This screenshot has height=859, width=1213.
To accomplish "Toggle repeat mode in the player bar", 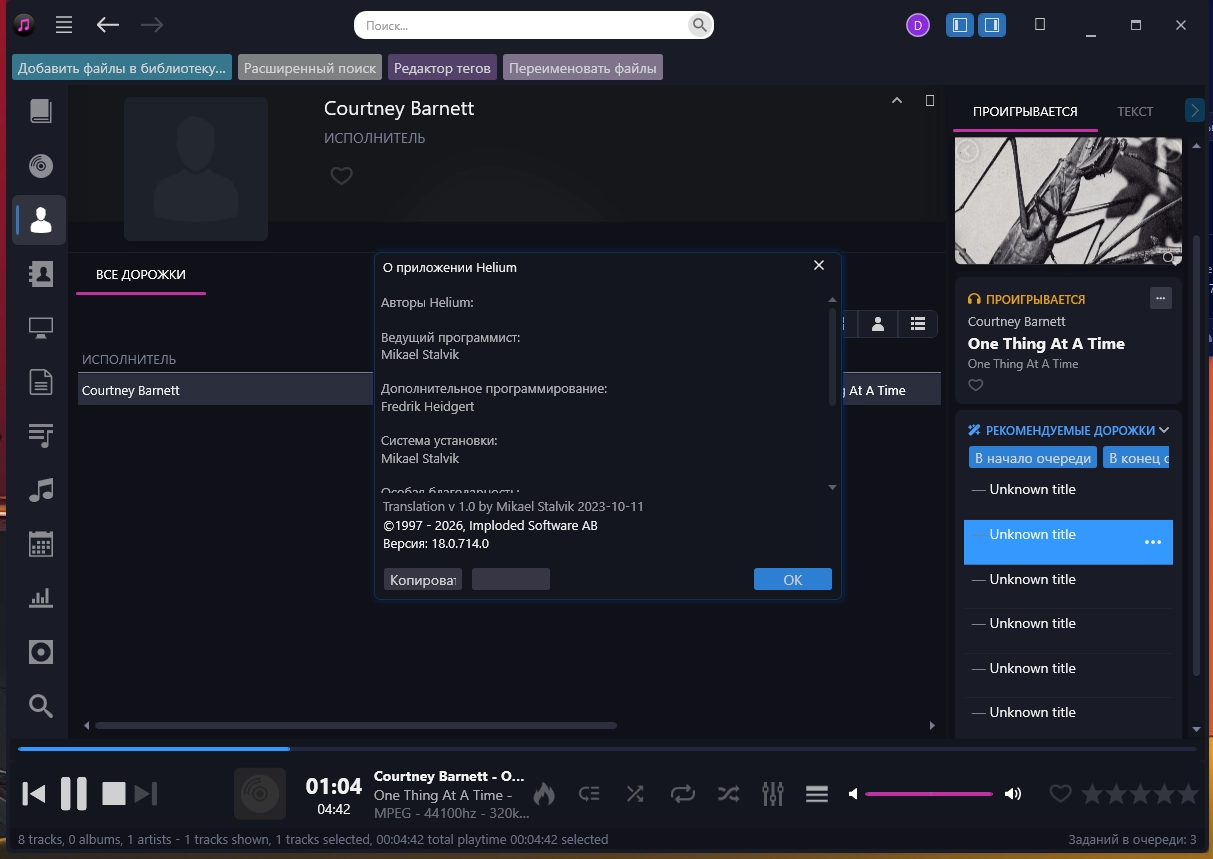I will [x=682, y=794].
